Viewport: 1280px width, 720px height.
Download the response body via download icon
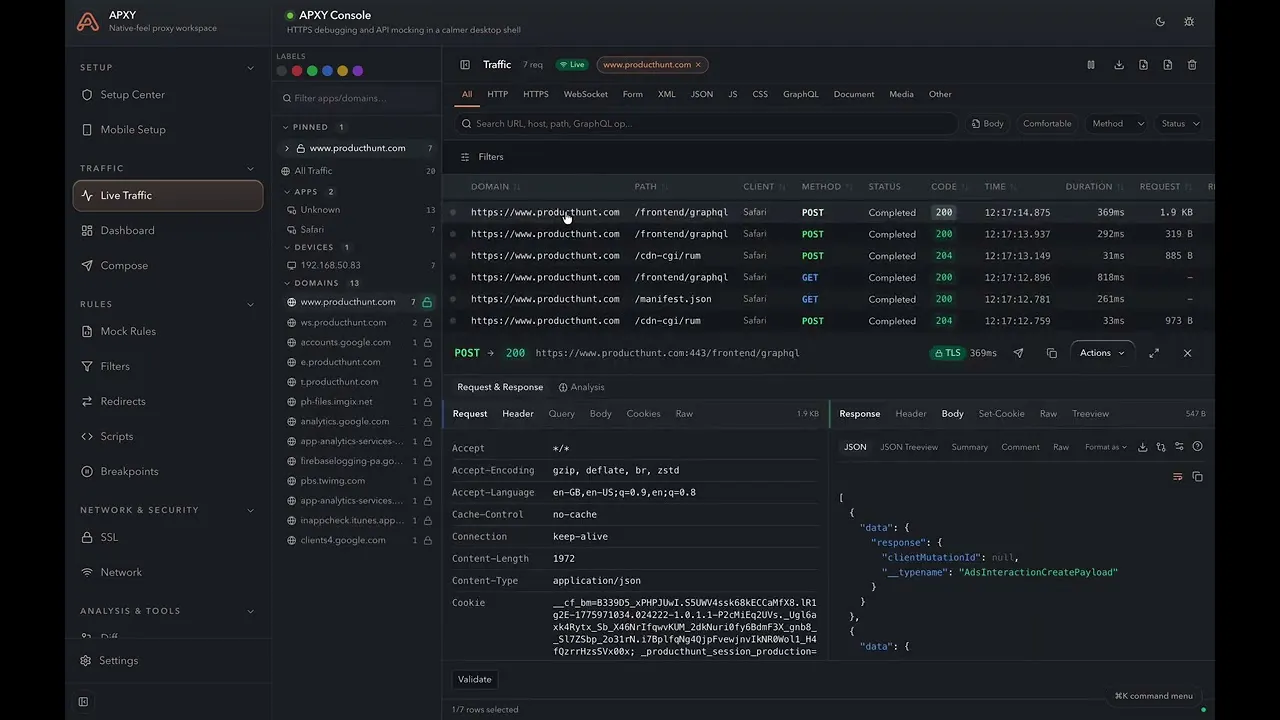coord(1143,447)
